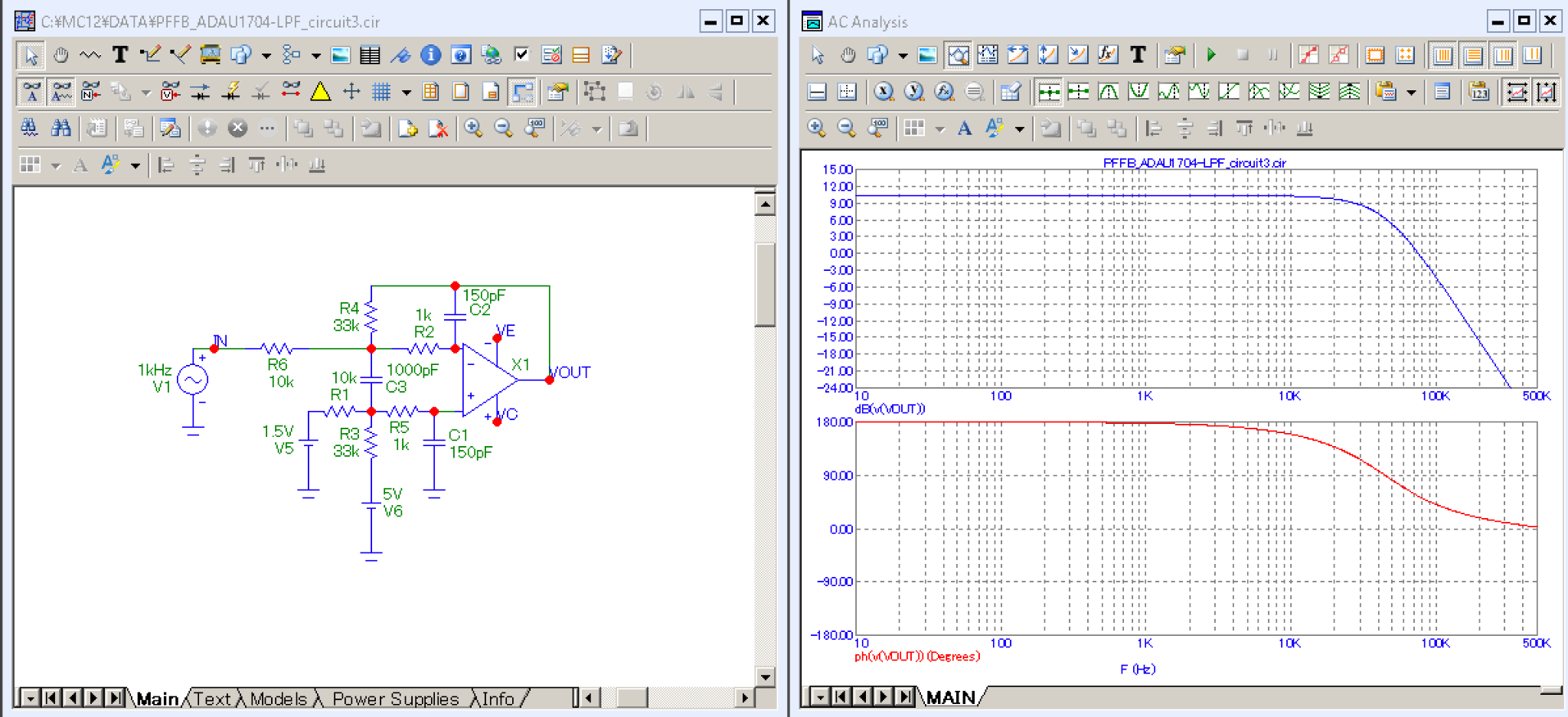This screenshot has width=1568, height=717.
Task: Run the AC analysis with green play button
Action: tap(1211, 55)
